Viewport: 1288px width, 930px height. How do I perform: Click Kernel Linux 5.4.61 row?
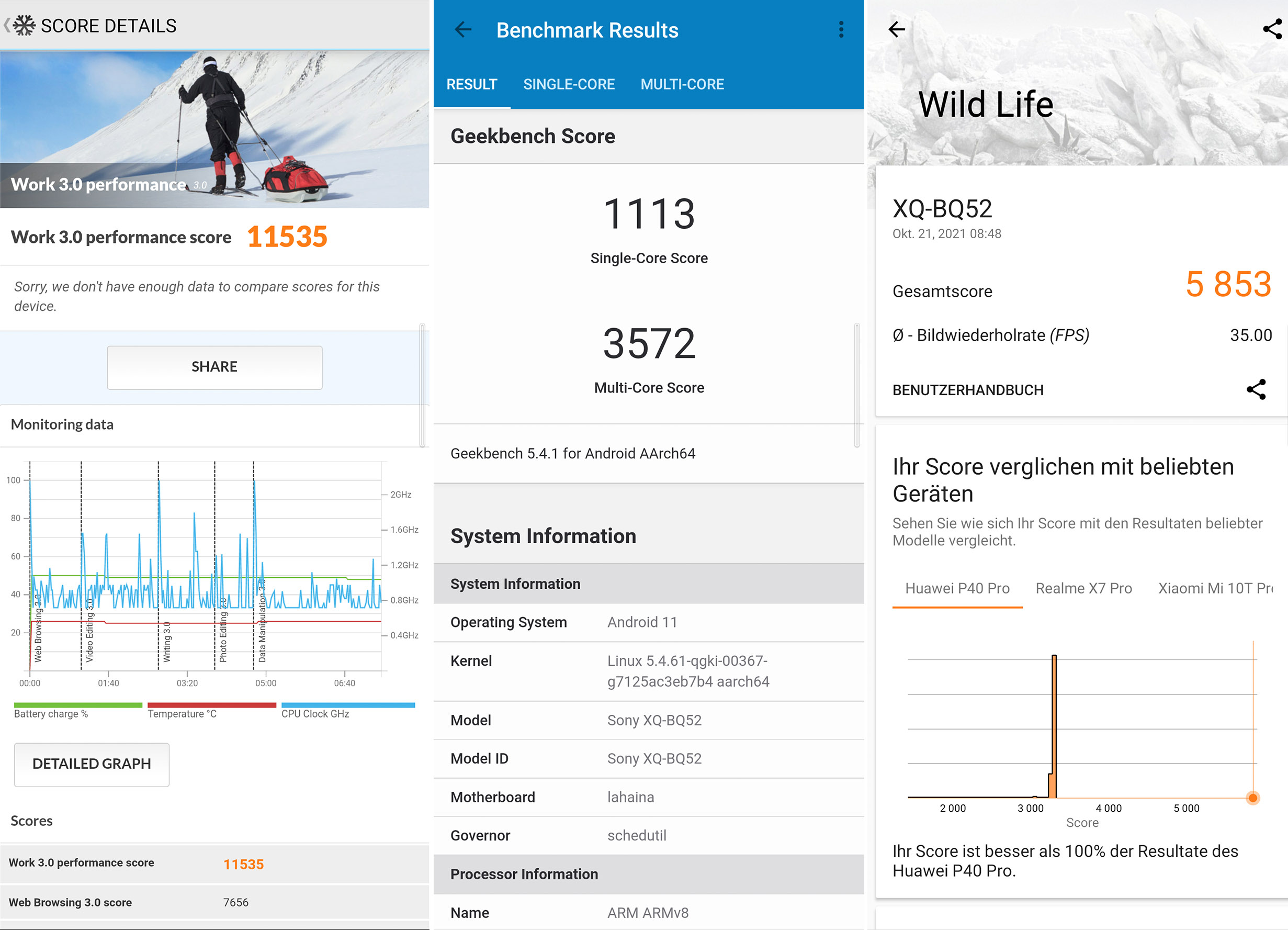649,671
